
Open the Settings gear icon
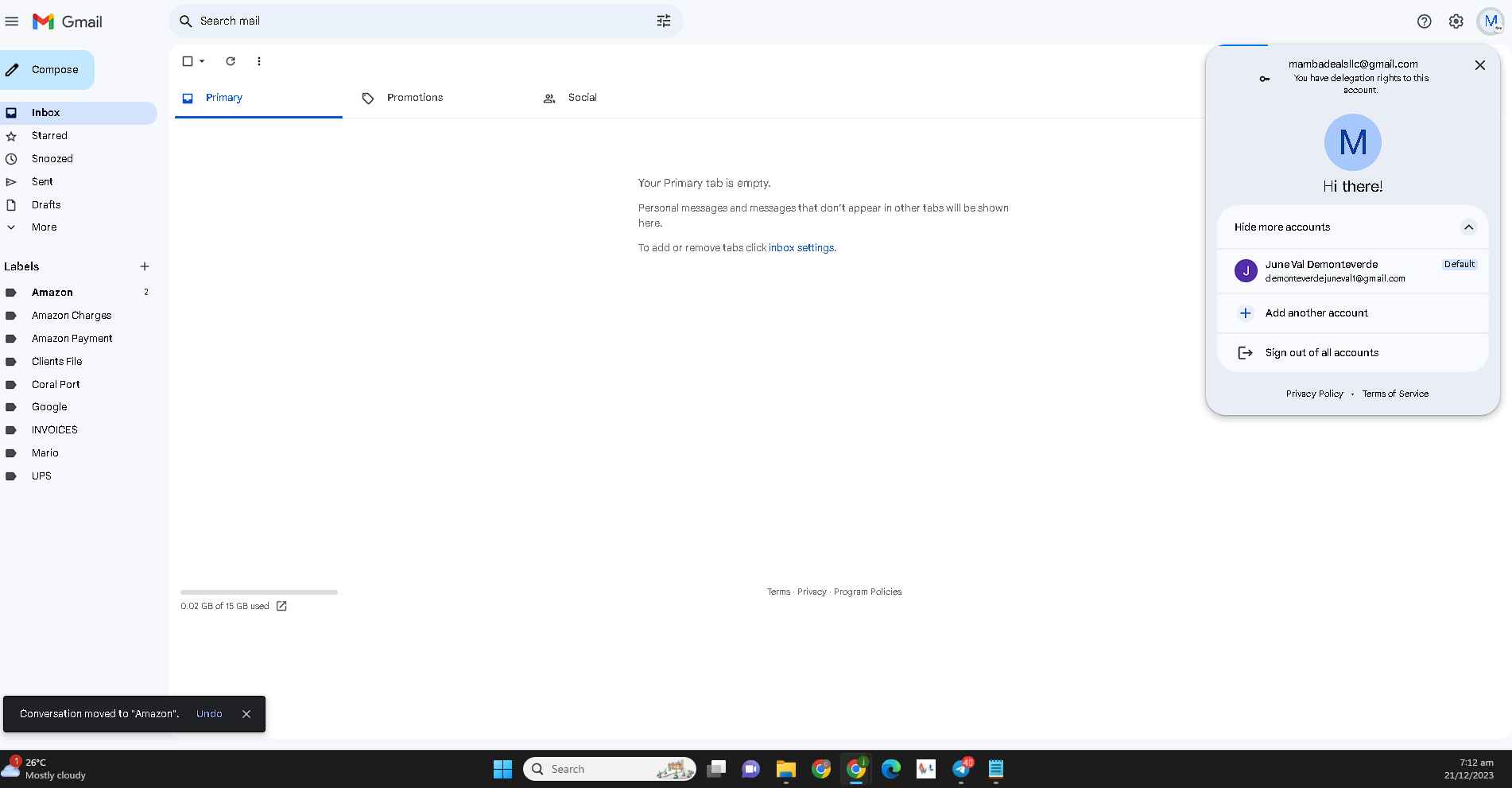pyautogui.click(x=1456, y=21)
